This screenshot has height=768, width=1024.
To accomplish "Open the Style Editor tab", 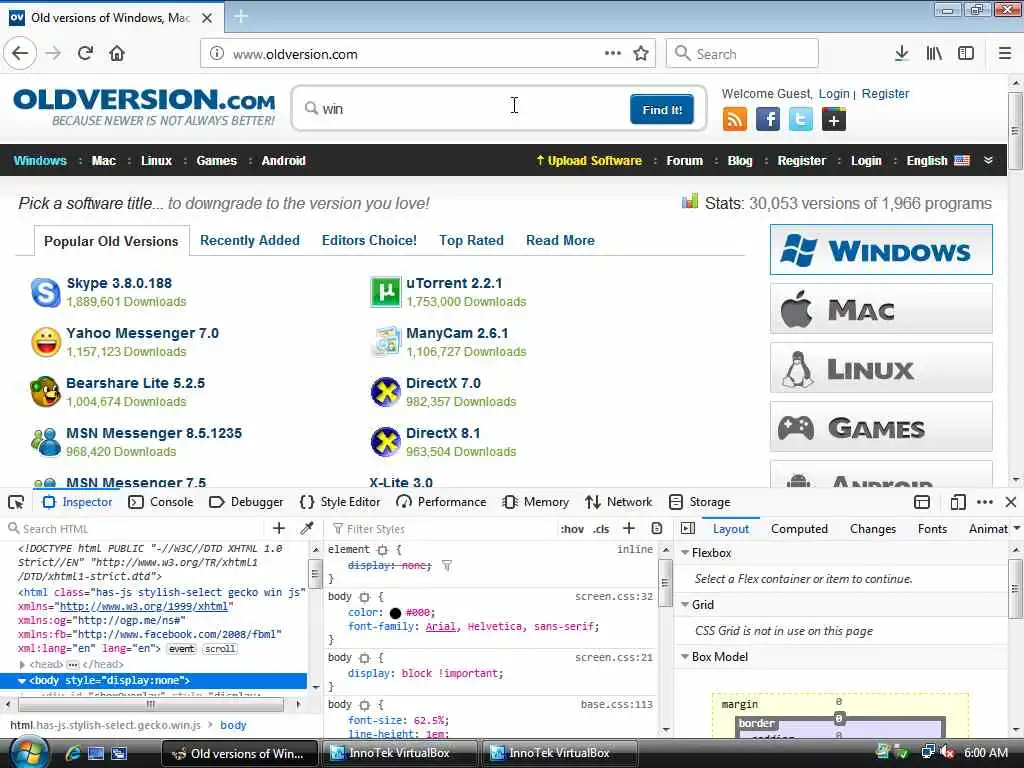I will point(340,502).
